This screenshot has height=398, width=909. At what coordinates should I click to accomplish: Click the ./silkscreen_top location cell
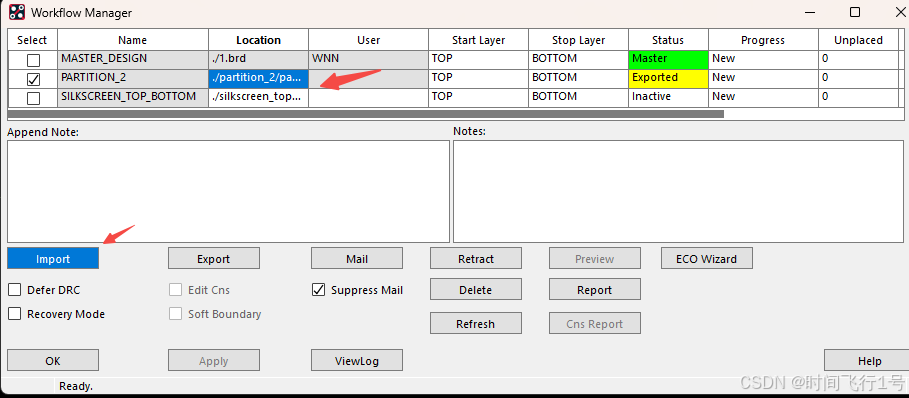(x=259, y=98)
